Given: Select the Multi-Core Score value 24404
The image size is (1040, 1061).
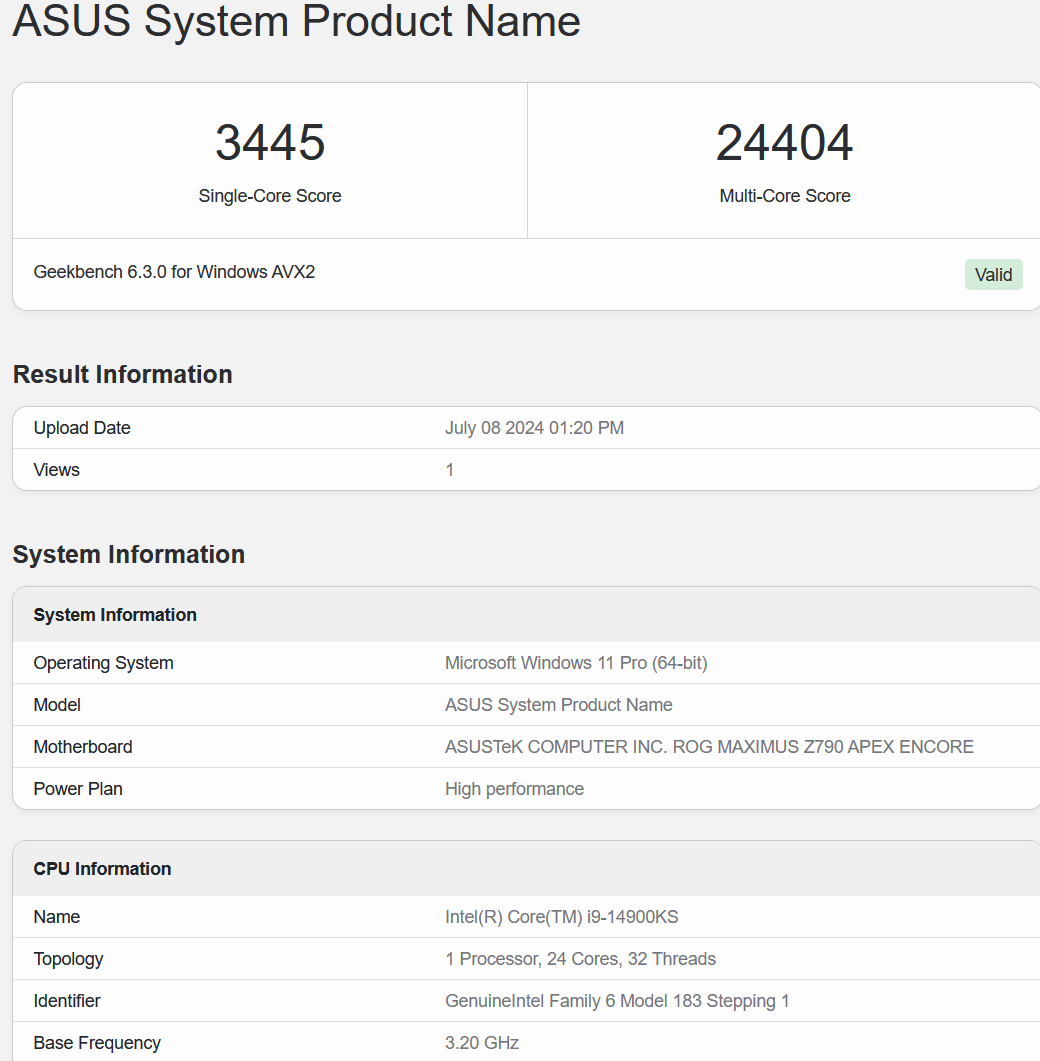Looking at the screenshot, I should (784, 144).
